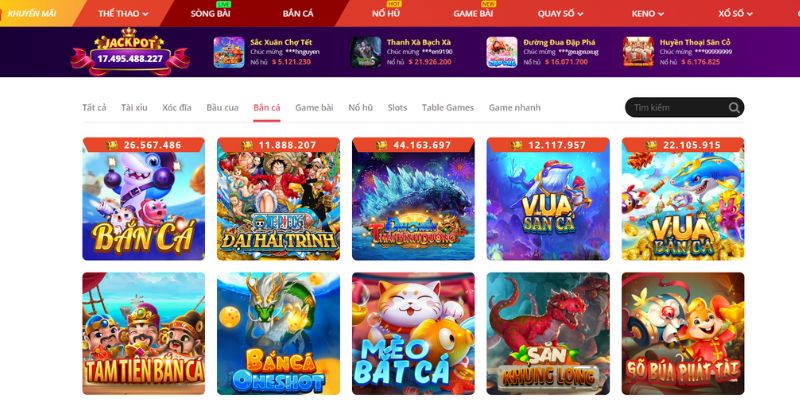Screen dimensions: 800x400
Task: Open the Huyền Thoại Săn Cỏ game icon
Action: tap(638, 52)
